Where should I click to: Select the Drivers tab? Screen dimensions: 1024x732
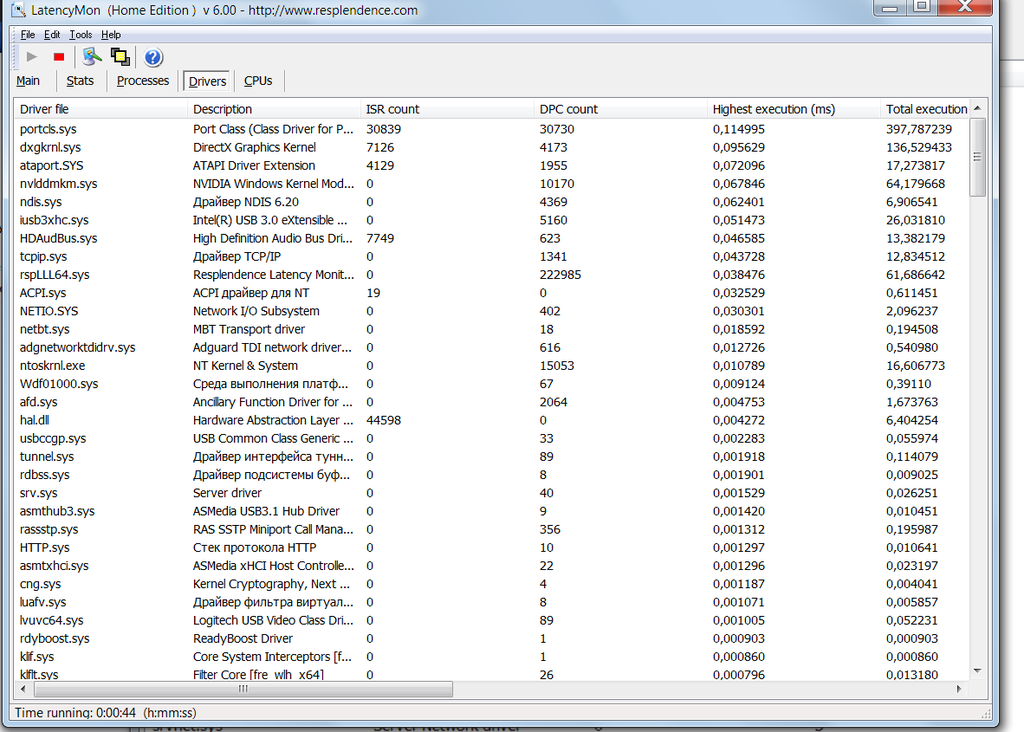click(x=207, y=81)
